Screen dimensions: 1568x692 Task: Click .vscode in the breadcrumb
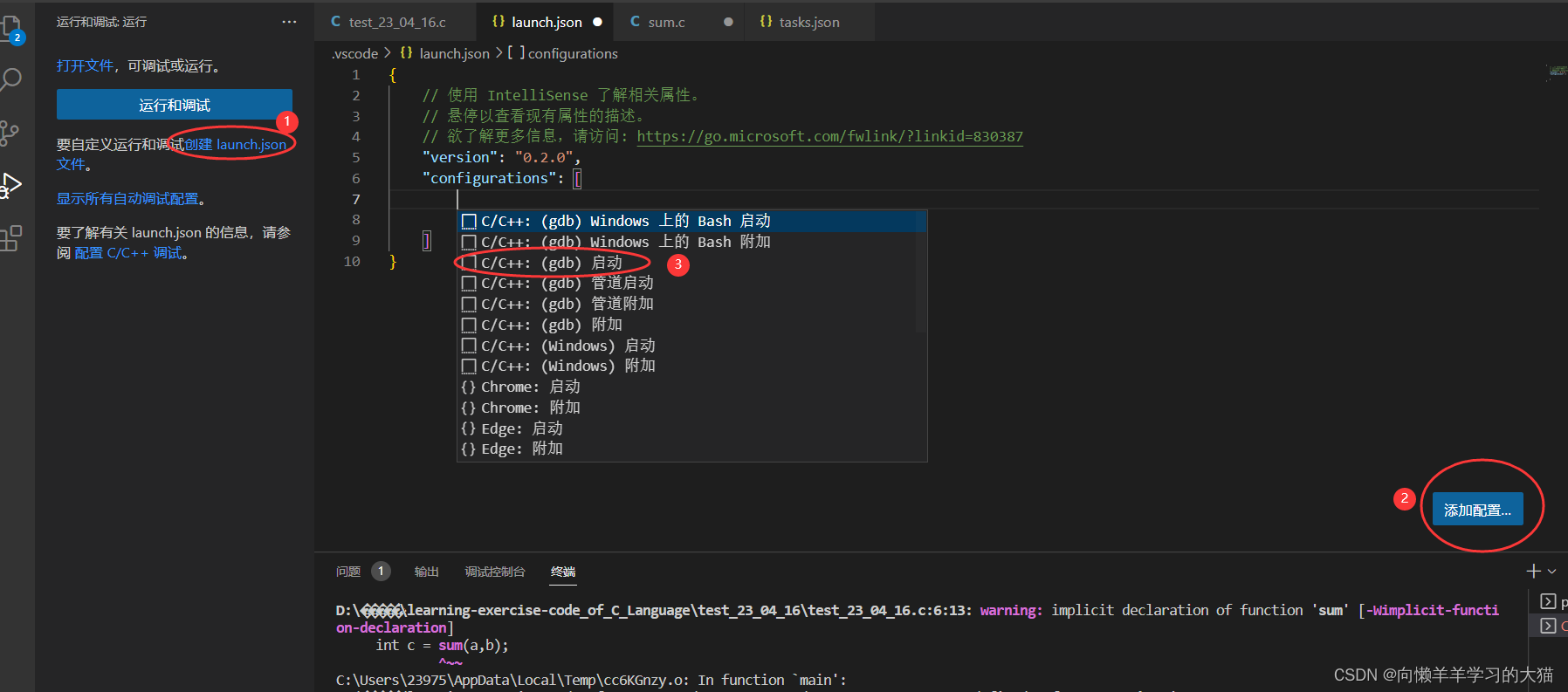pyautogui.click(x=354, y=53)
